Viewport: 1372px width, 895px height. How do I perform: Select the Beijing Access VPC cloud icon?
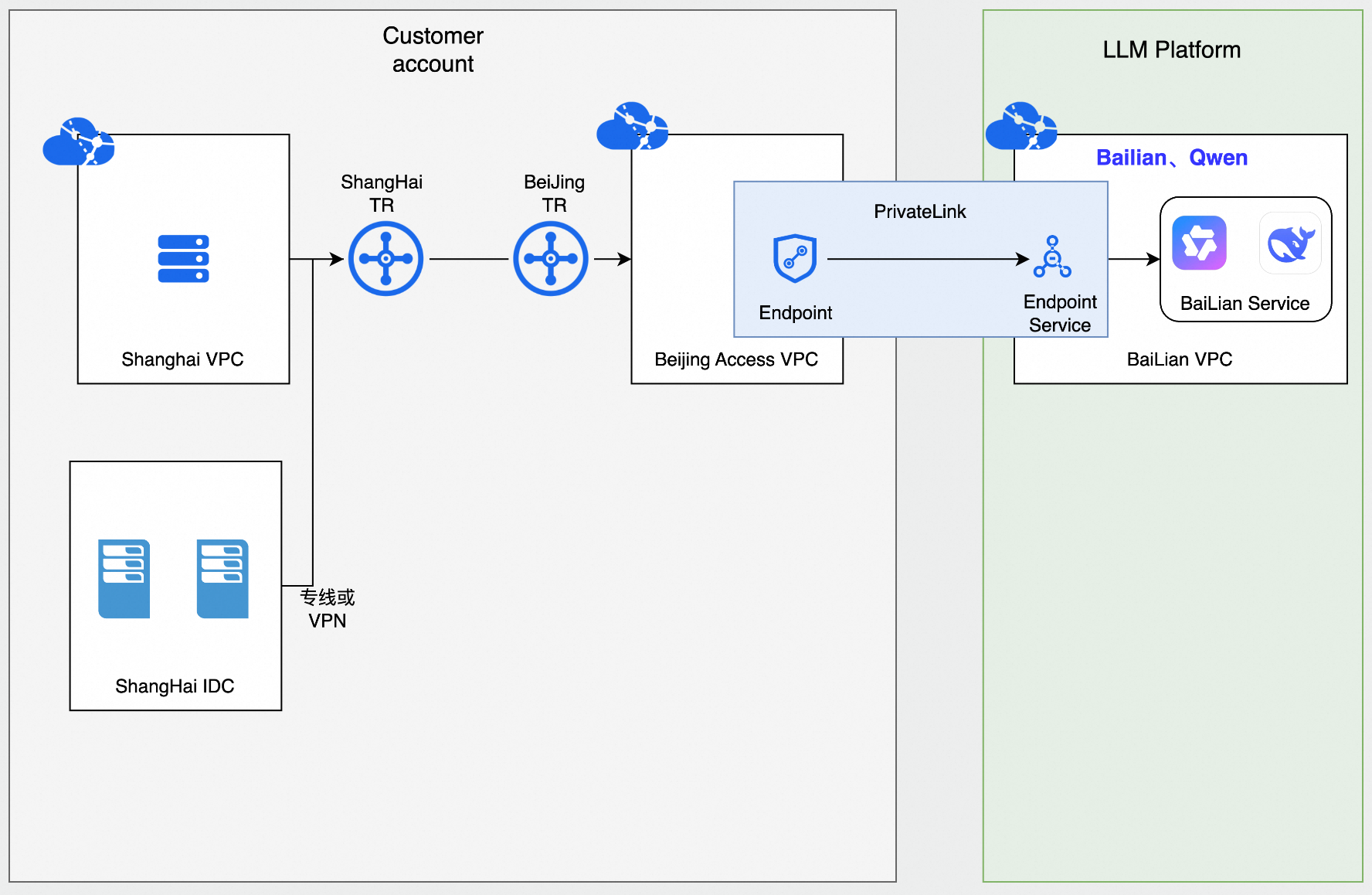(632, 126)
